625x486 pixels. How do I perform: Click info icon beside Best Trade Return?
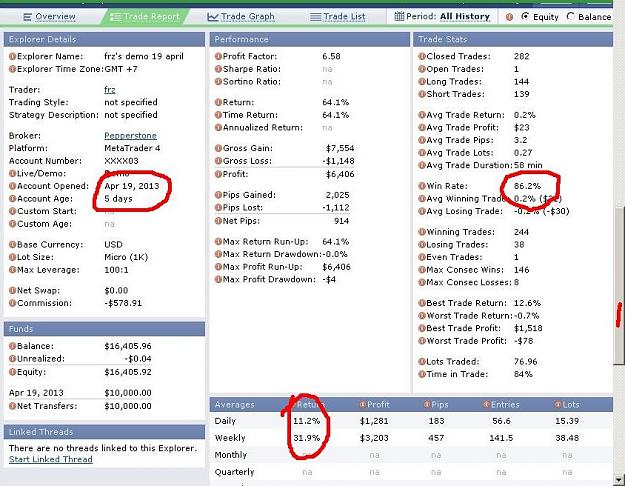point(422,303)
